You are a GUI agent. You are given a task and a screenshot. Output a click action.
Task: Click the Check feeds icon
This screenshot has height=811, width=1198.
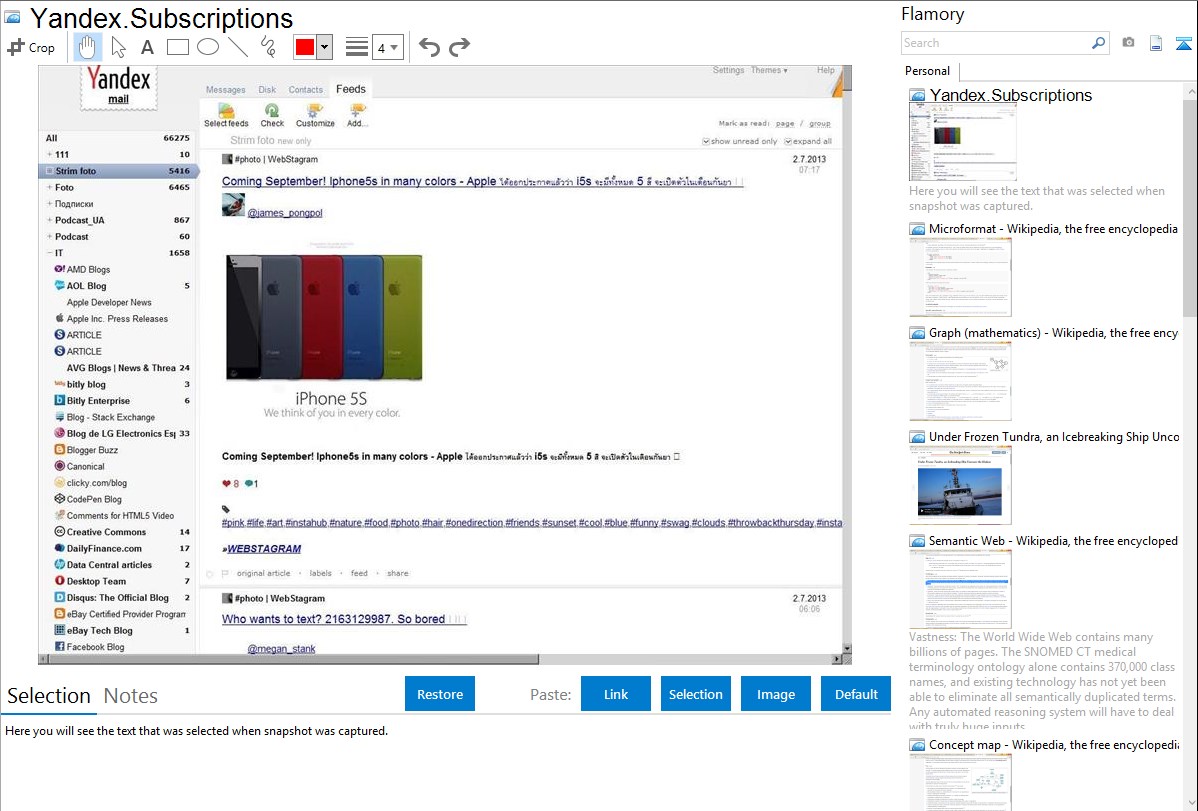(271, 111)
